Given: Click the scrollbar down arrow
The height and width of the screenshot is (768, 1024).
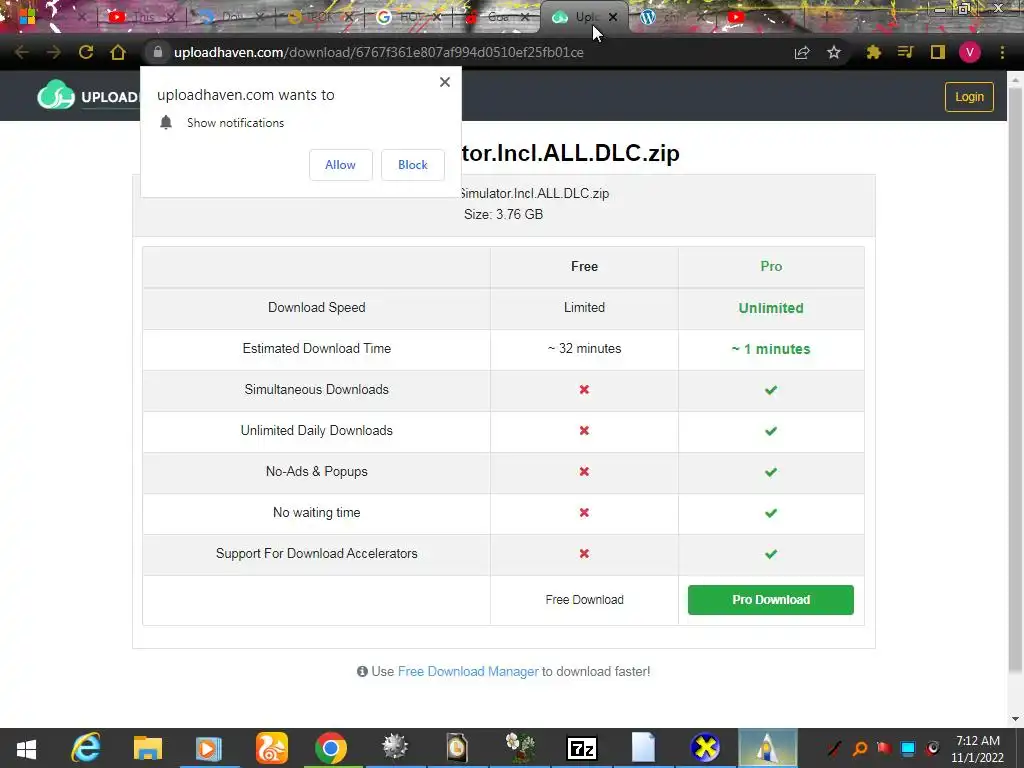Looking at the screenshot, I should click(1015, 718).
